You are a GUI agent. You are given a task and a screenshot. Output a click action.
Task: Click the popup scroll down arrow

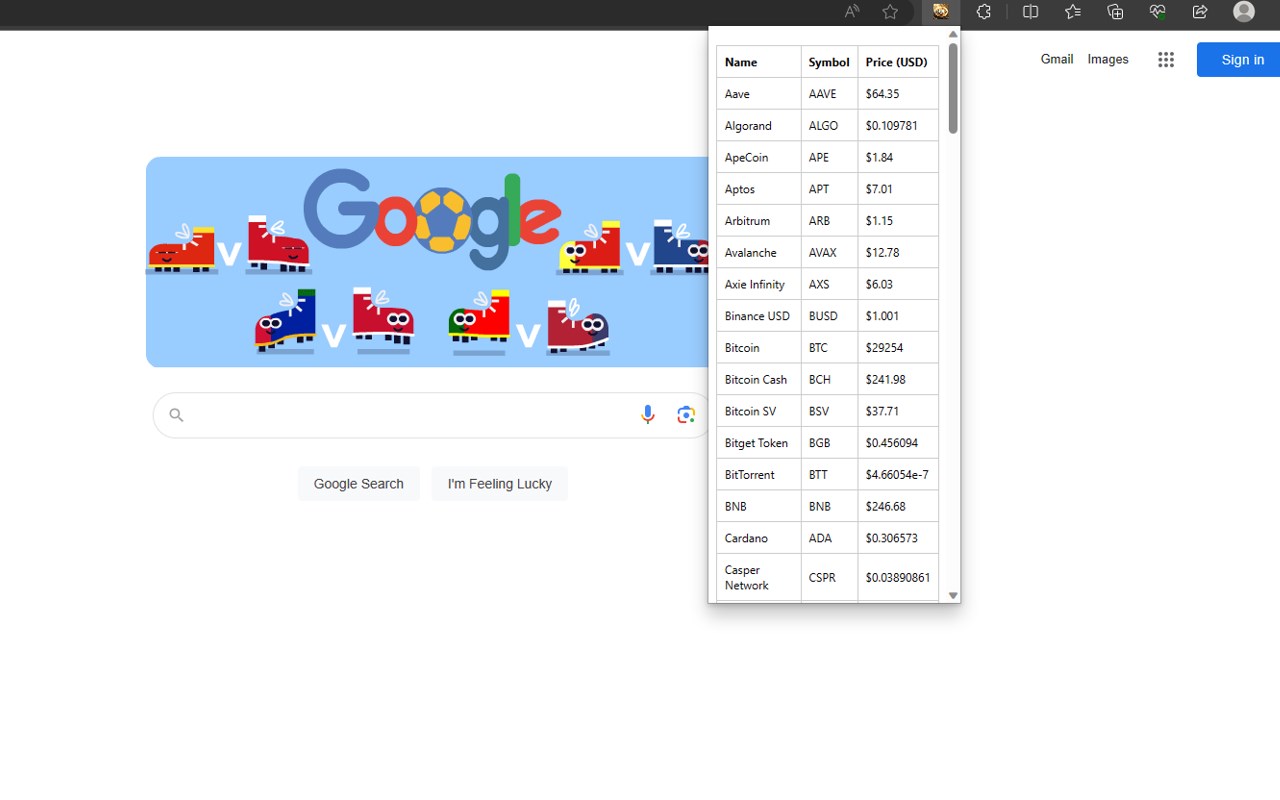(953, 595)
